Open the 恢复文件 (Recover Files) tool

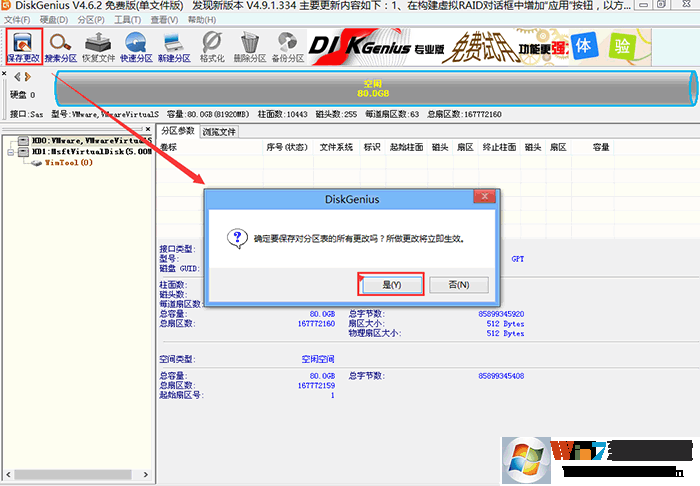click(99, 45)
